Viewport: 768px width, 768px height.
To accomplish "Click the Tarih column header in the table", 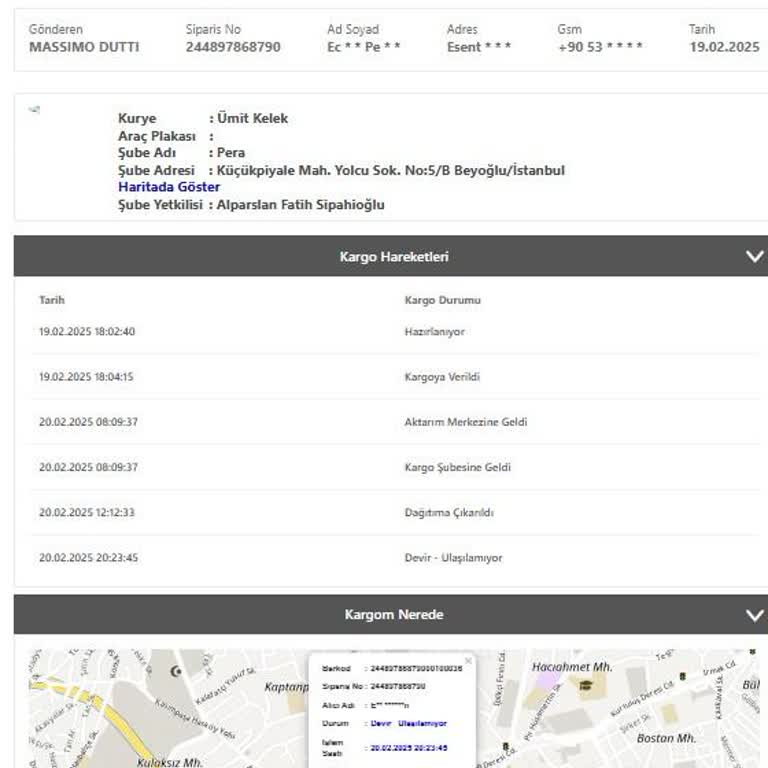I will pyautogui.click(x=52, y=300).
